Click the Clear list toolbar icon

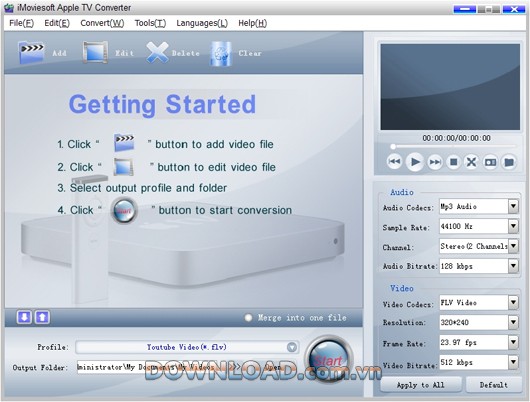(221, 53)
